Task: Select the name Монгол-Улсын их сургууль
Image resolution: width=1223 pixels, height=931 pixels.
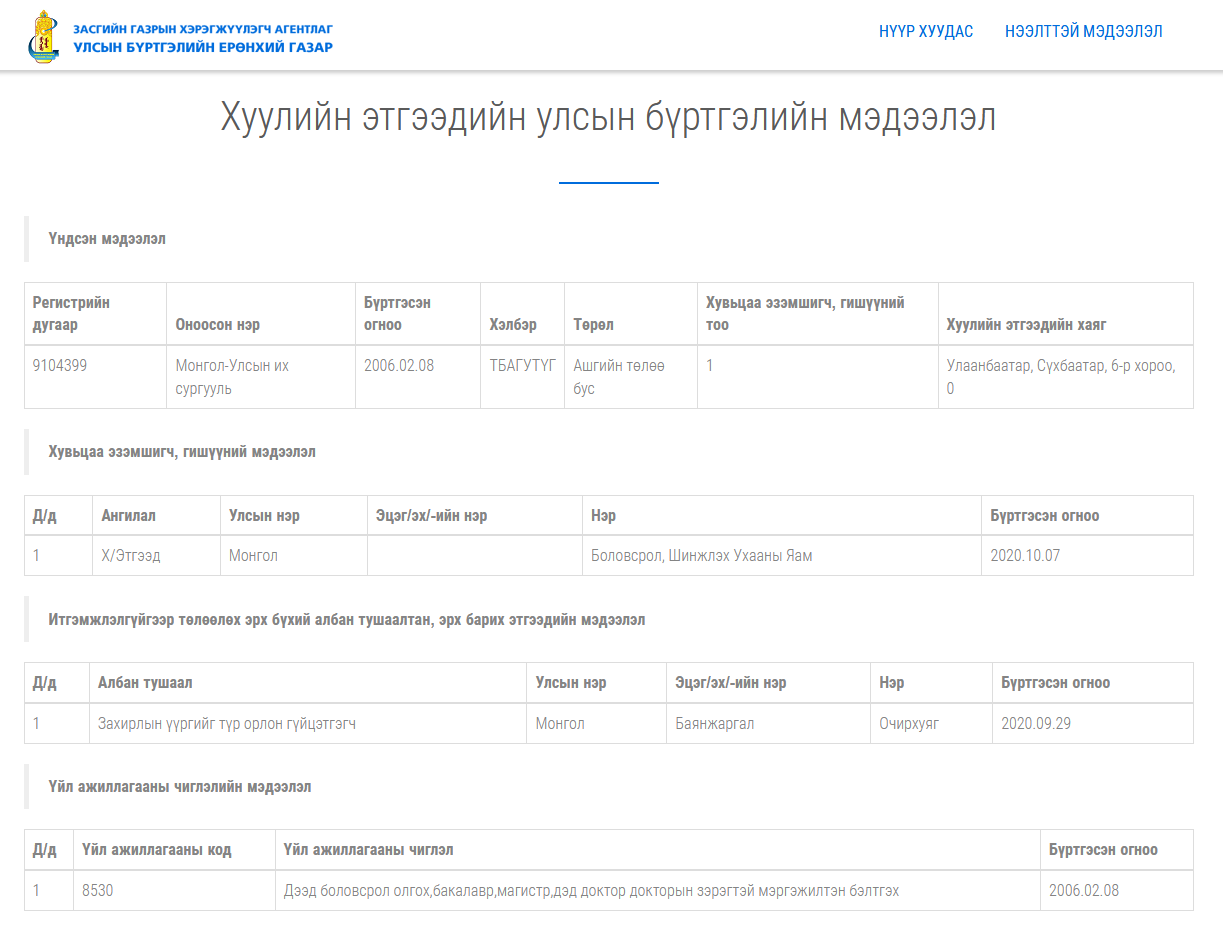Action: [x=232, y=377]
